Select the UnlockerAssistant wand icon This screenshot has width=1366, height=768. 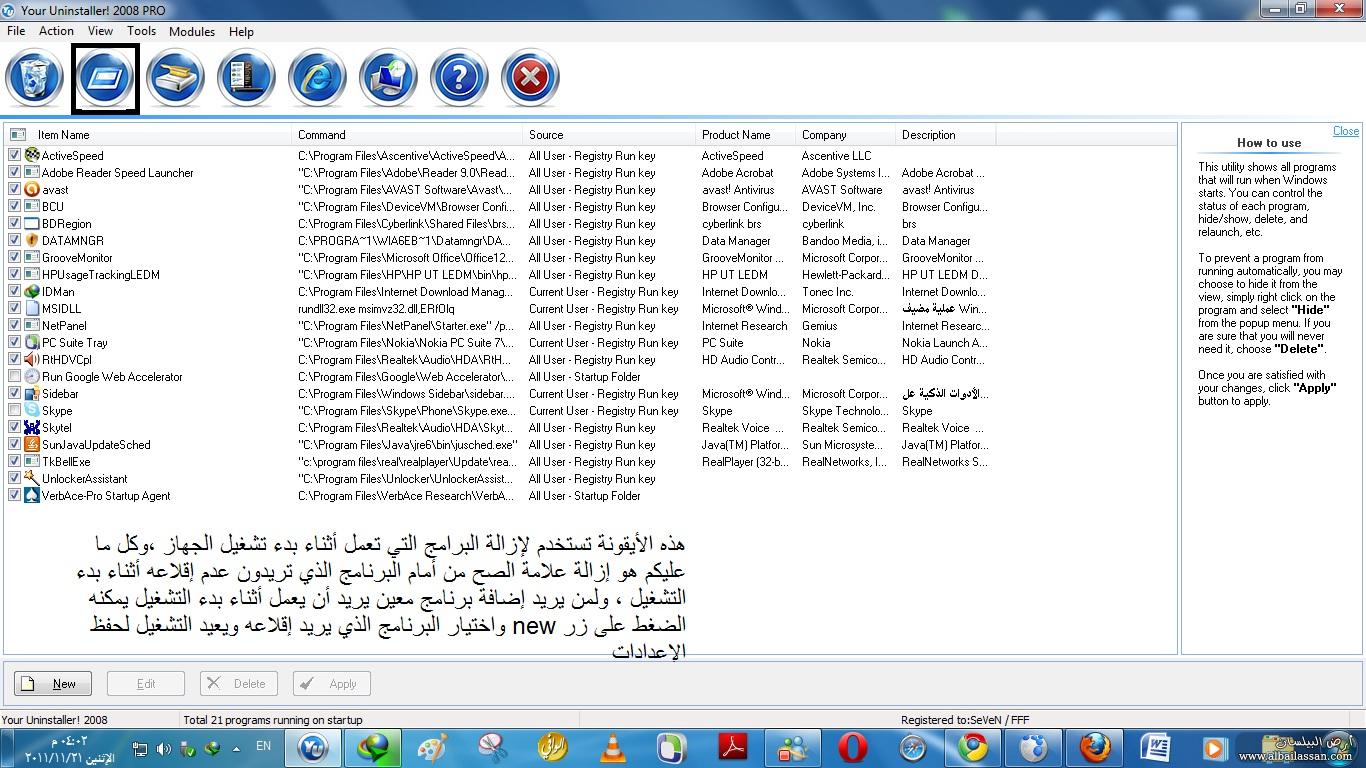point(32,478)
